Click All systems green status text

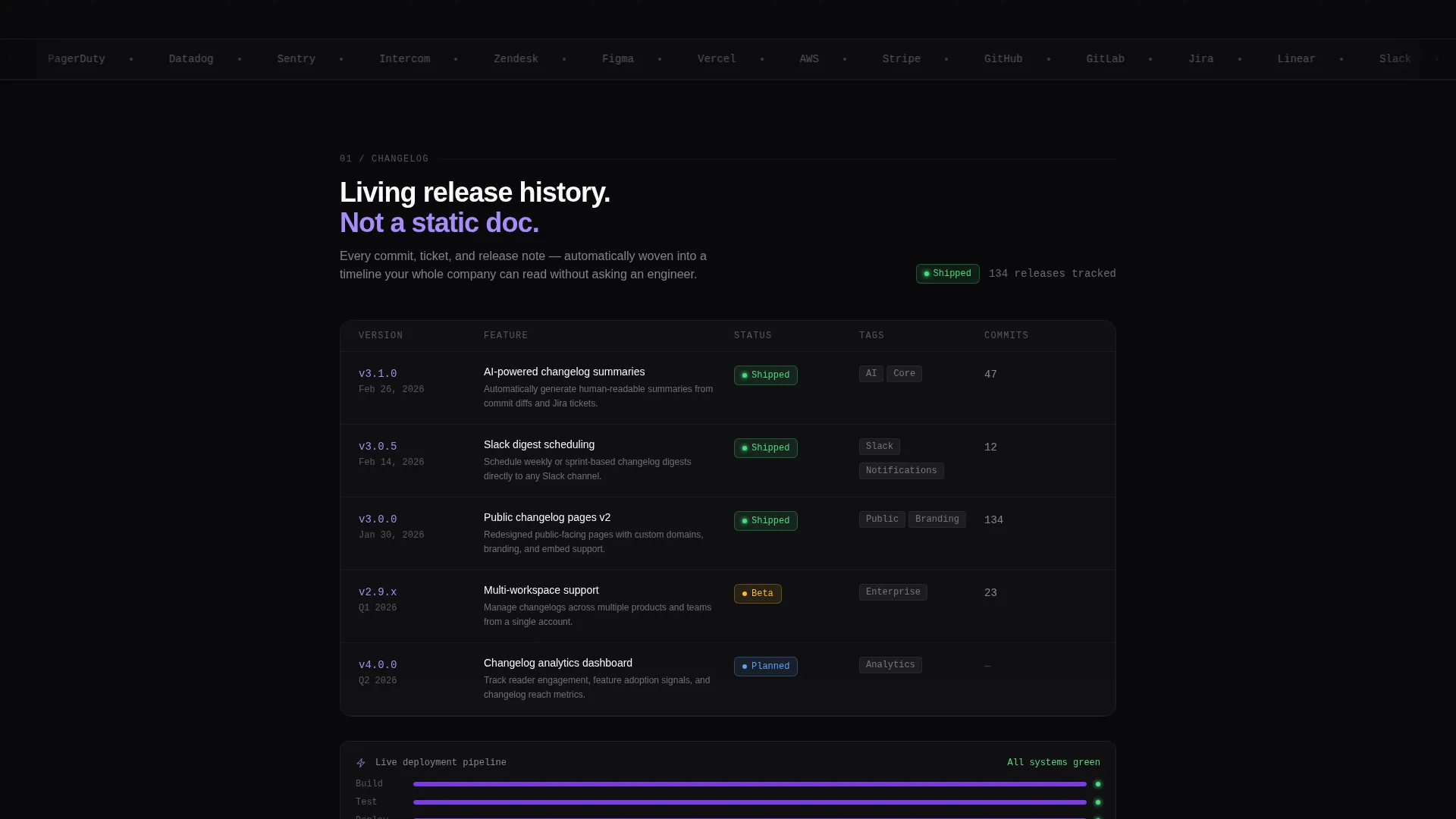point(1053,763)
